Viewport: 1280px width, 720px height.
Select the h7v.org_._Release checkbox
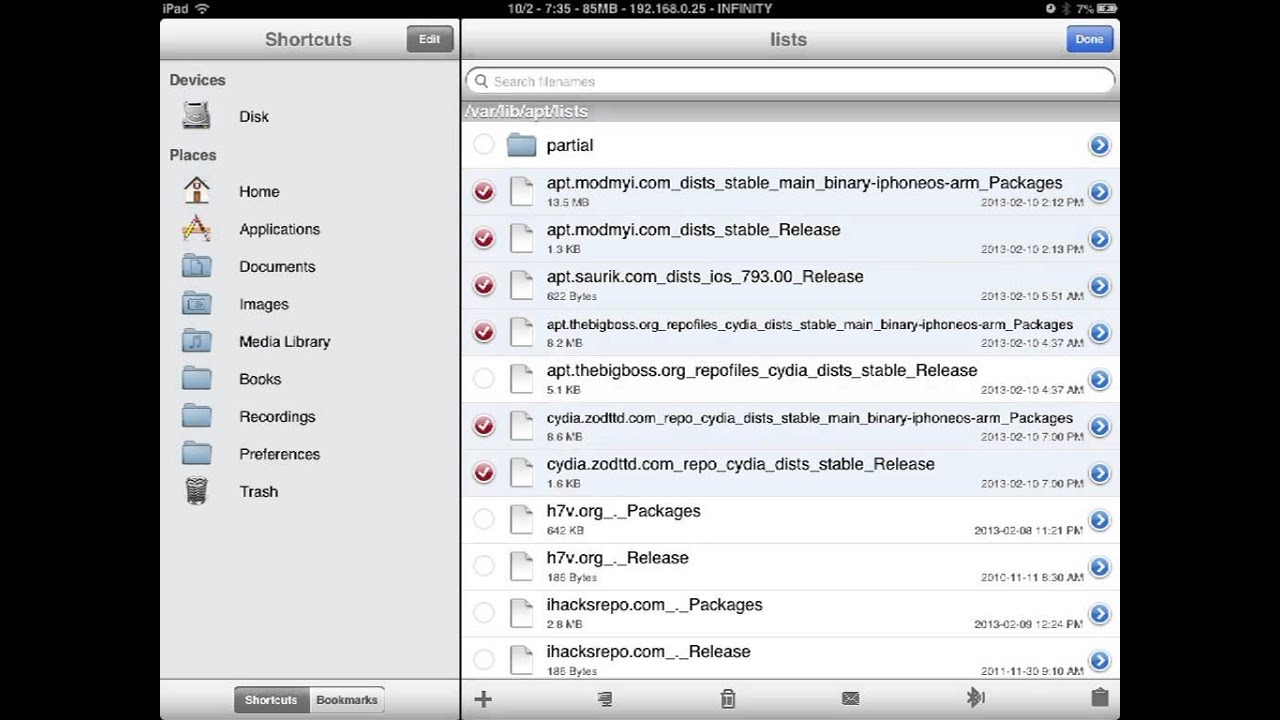tap(484, 566)
